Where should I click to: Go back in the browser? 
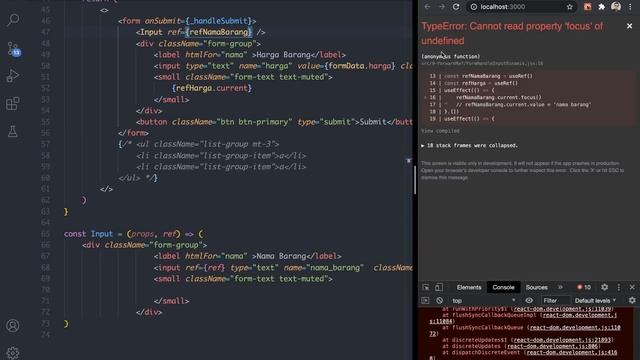tap(427, 7)
